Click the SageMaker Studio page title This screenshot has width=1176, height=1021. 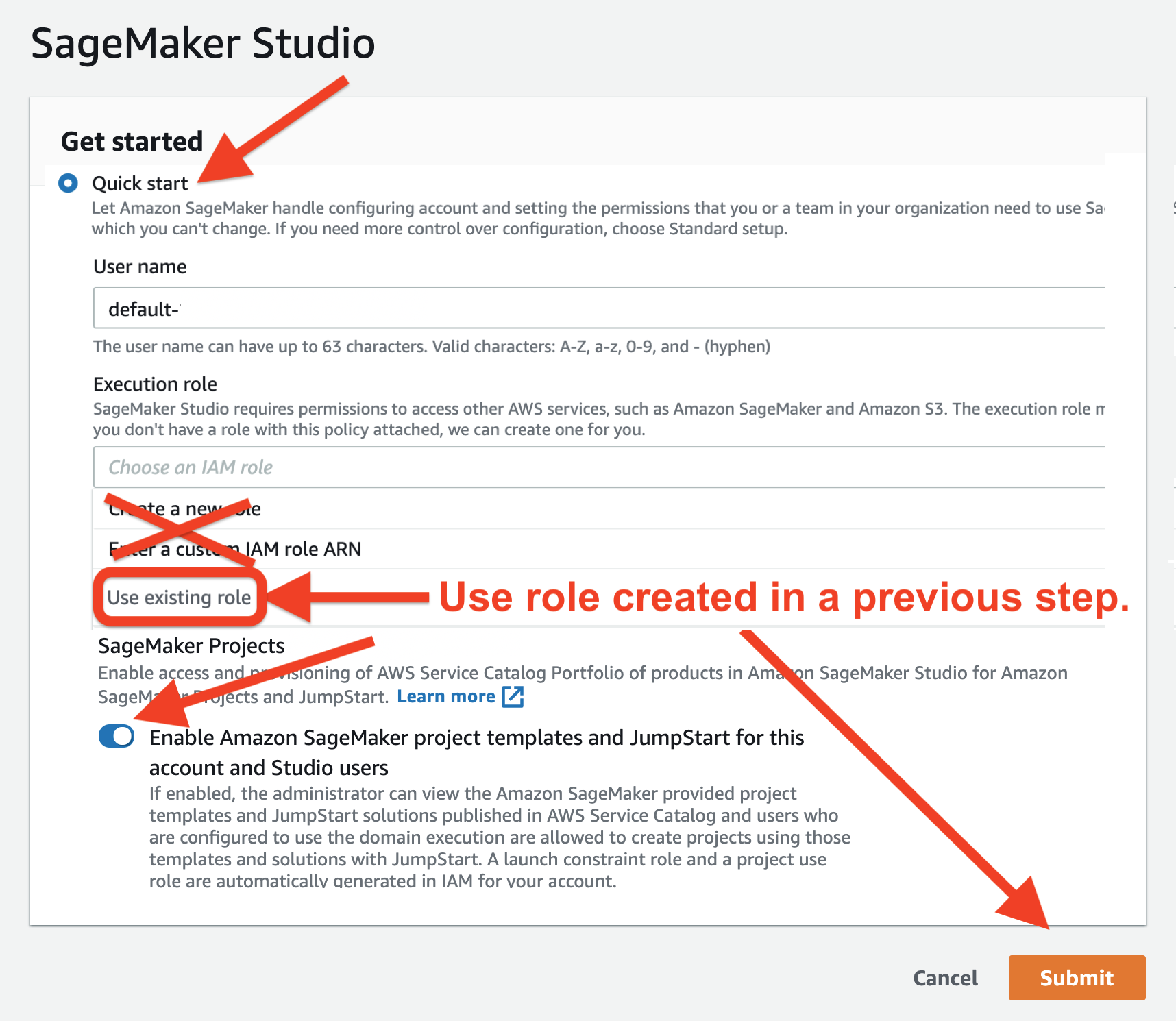(x=203, y=43)
